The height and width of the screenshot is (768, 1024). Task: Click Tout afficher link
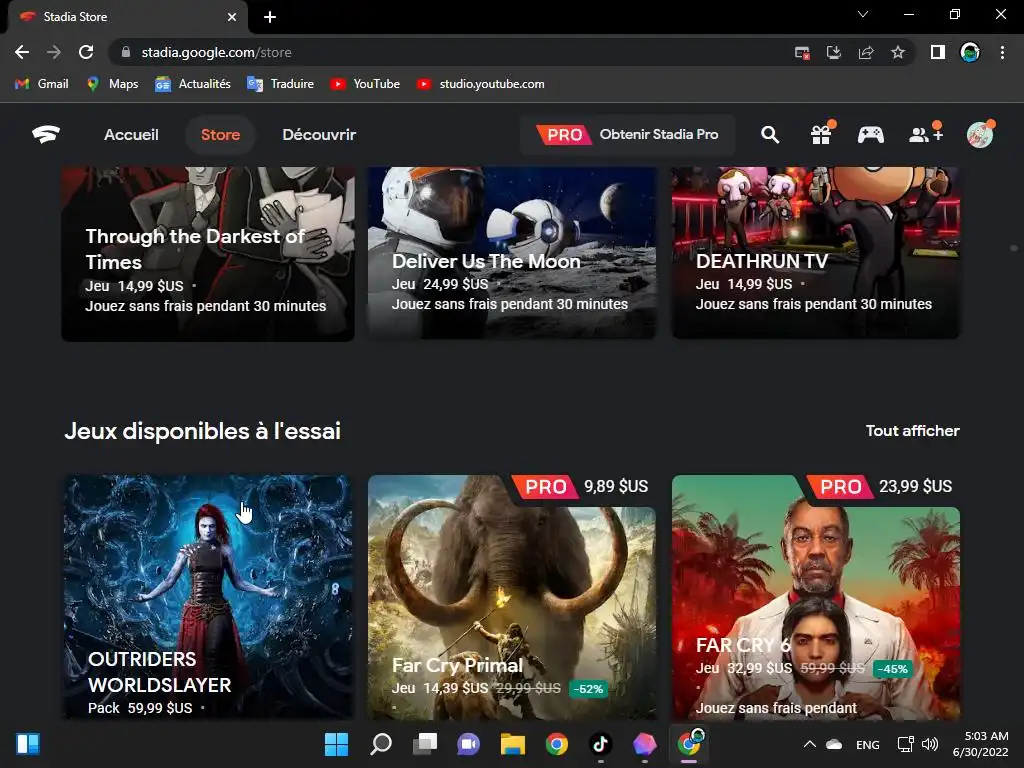tap(912, 430)
